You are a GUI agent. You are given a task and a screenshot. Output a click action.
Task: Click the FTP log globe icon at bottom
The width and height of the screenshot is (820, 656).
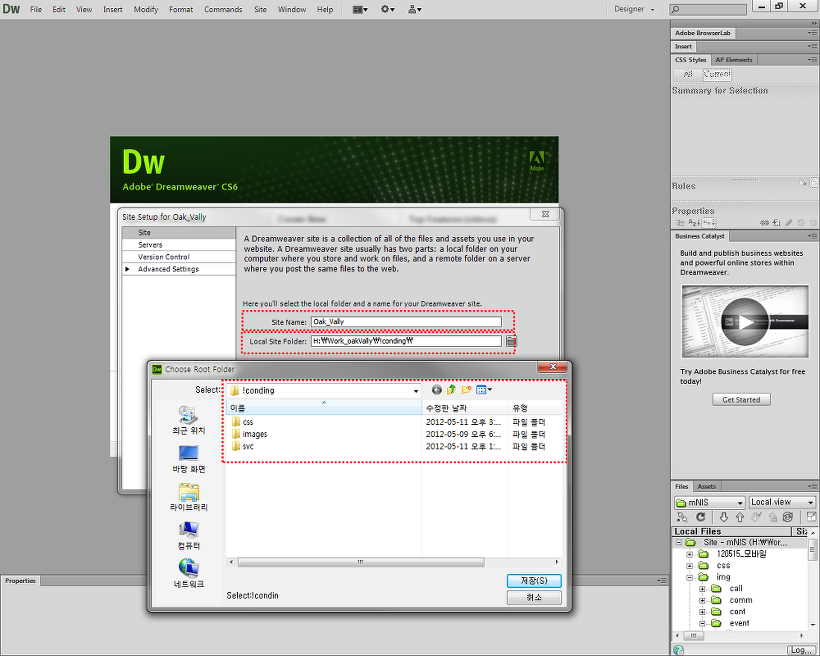[x=679, y=650]
